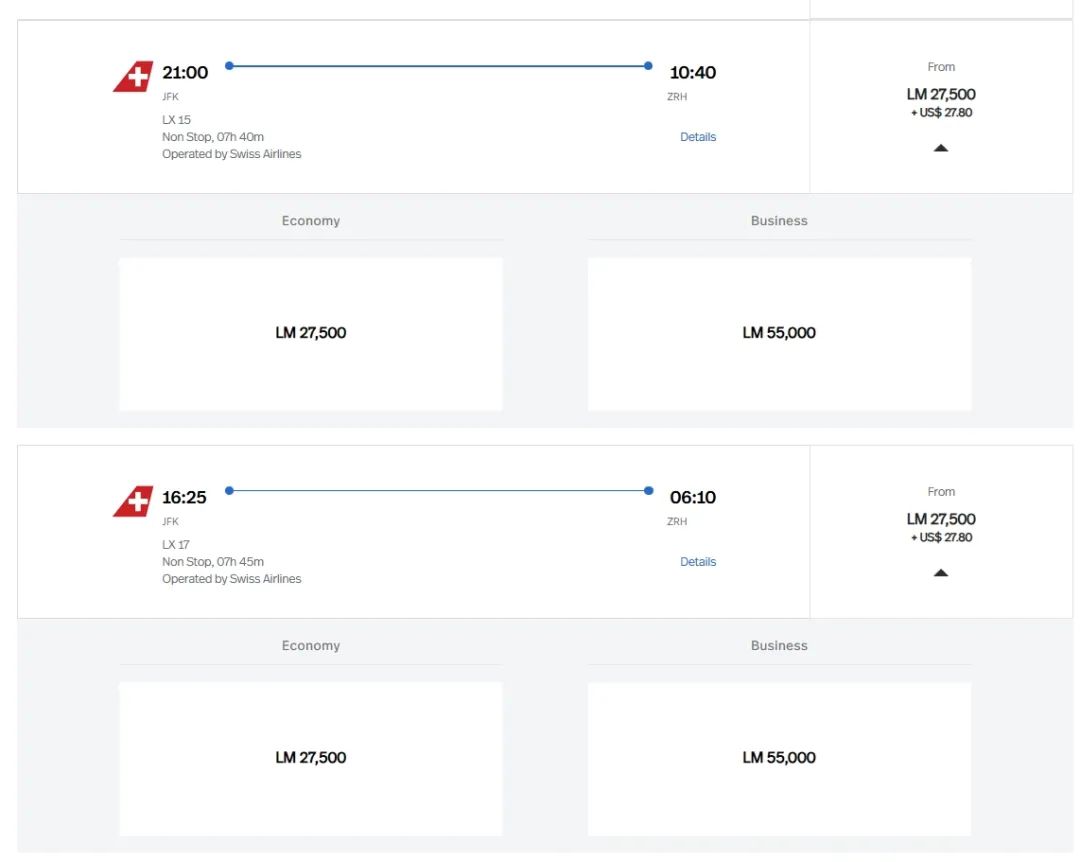Screen dimensions: 1080x862
Task: Collapse fare options for the 21:00 flight
Action: pyautogui.click(x=940, y=148)
